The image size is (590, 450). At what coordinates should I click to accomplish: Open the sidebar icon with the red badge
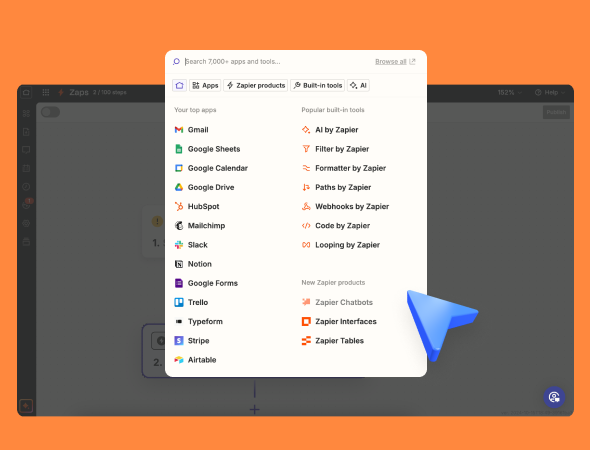pos(27,204)
